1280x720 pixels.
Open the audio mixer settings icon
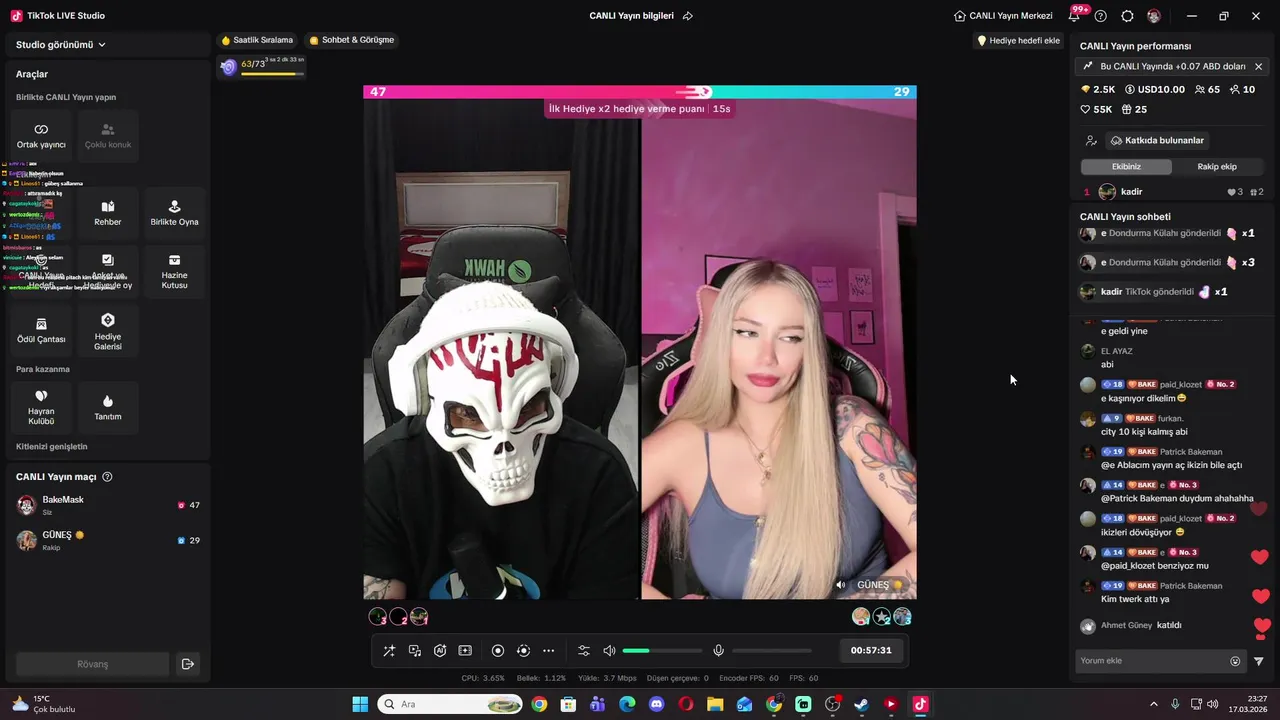(x=584, y=651)
